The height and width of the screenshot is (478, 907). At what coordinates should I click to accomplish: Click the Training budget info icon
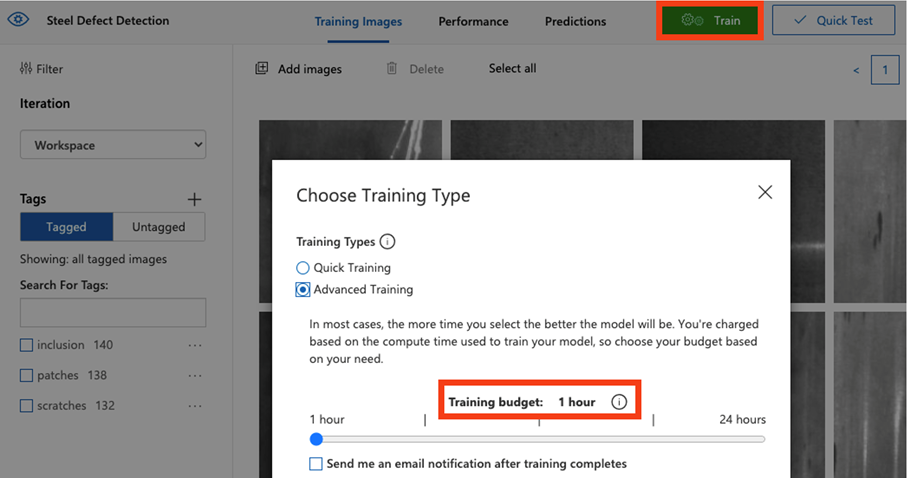pos(618,402)
